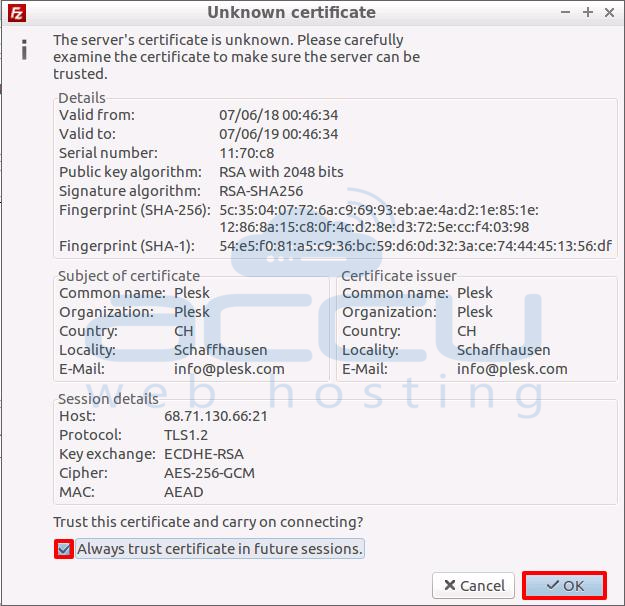Select the Valid to date 07/06/19 00:46:34
Screen dimensions: 625x606
pyautogui.click(x=279, y=134)
